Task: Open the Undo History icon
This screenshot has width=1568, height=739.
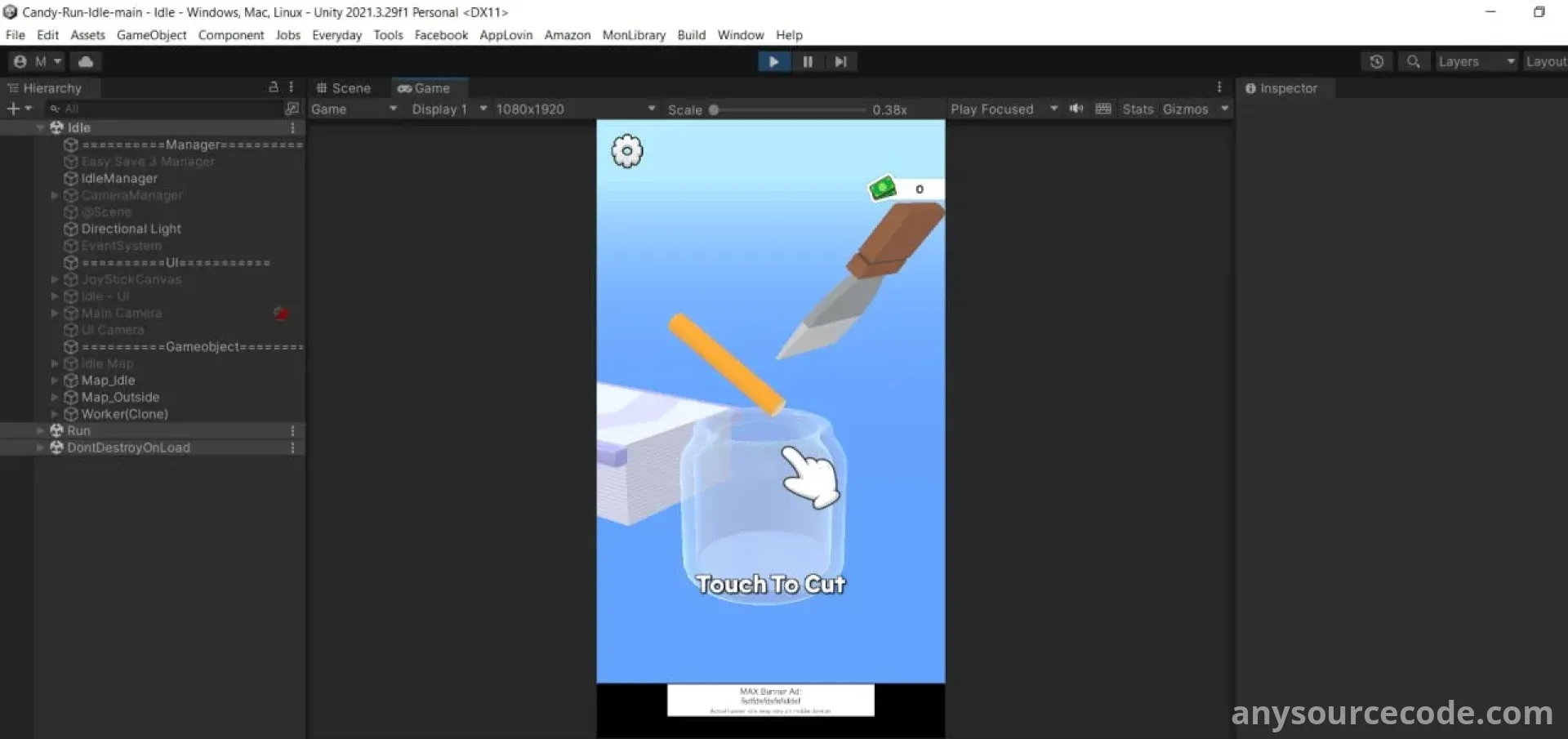Action: (x=1377, y=62)
